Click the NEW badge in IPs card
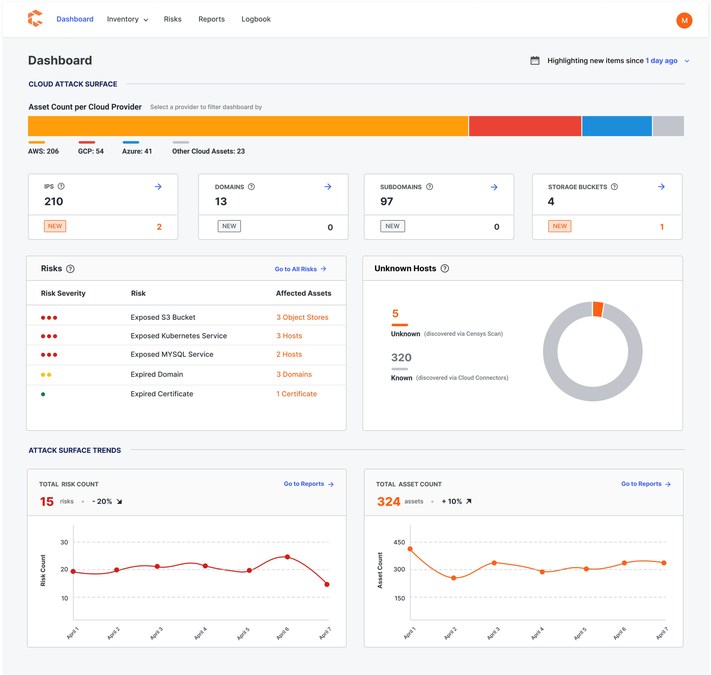 coord(55,226)
